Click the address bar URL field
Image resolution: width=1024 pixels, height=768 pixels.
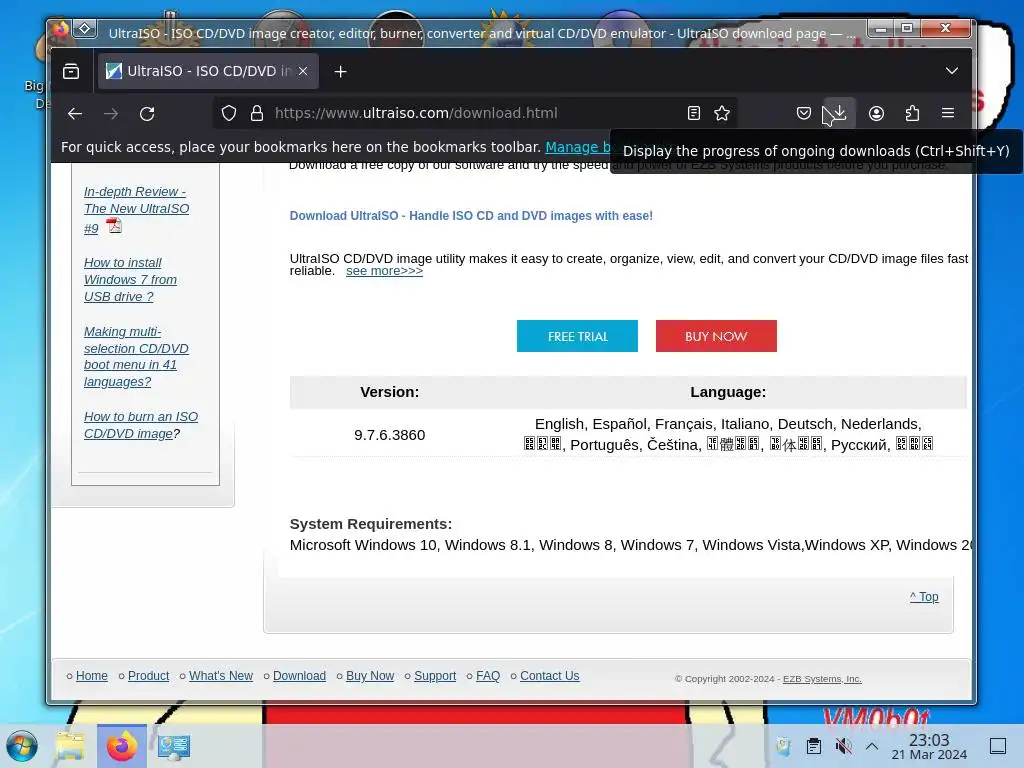coord(477,113)
